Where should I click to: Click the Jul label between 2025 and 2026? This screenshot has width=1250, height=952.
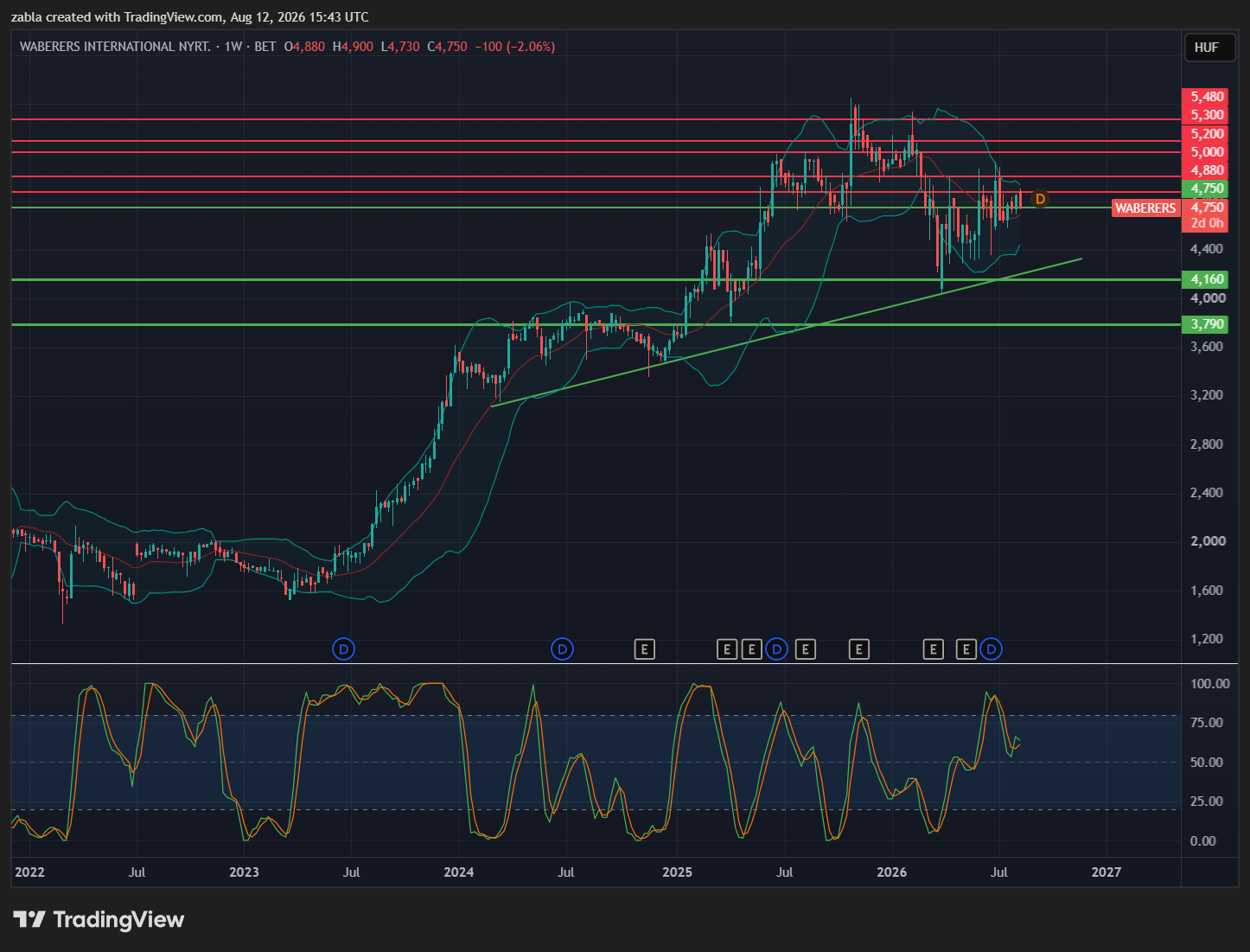coord(784,872)
